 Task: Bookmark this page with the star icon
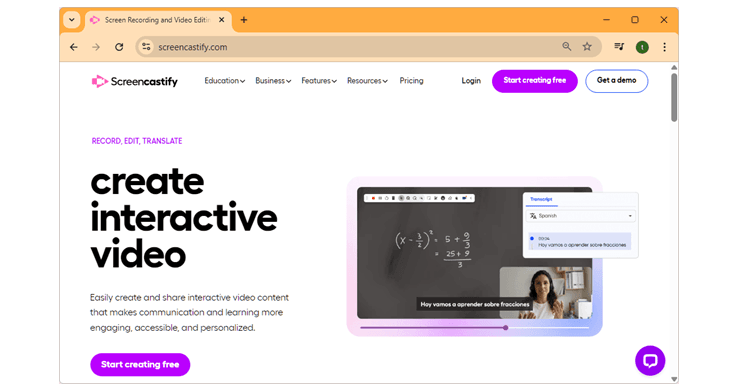coord(587,47)
